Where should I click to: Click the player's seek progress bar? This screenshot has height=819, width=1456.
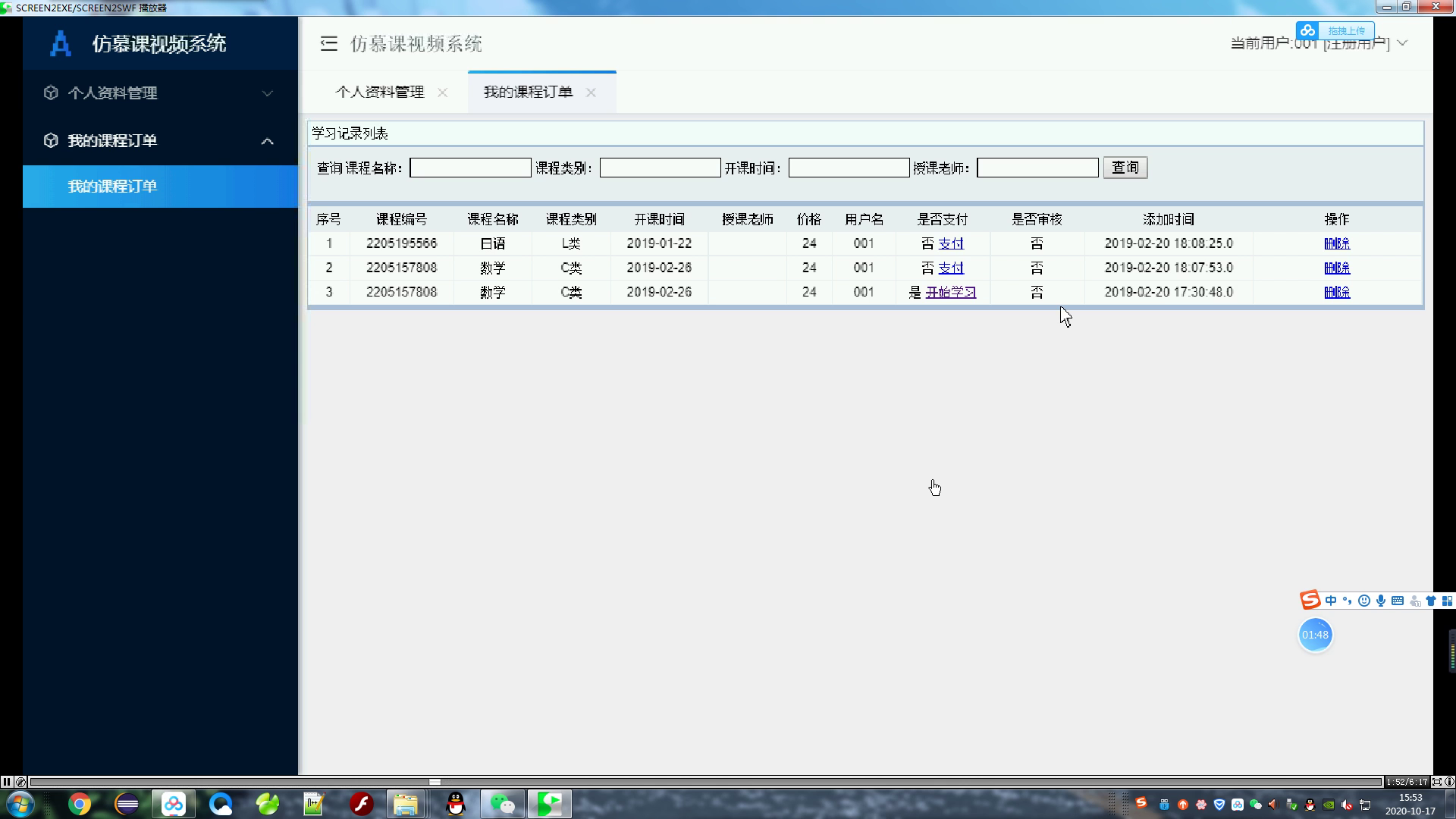click(706, 782)
